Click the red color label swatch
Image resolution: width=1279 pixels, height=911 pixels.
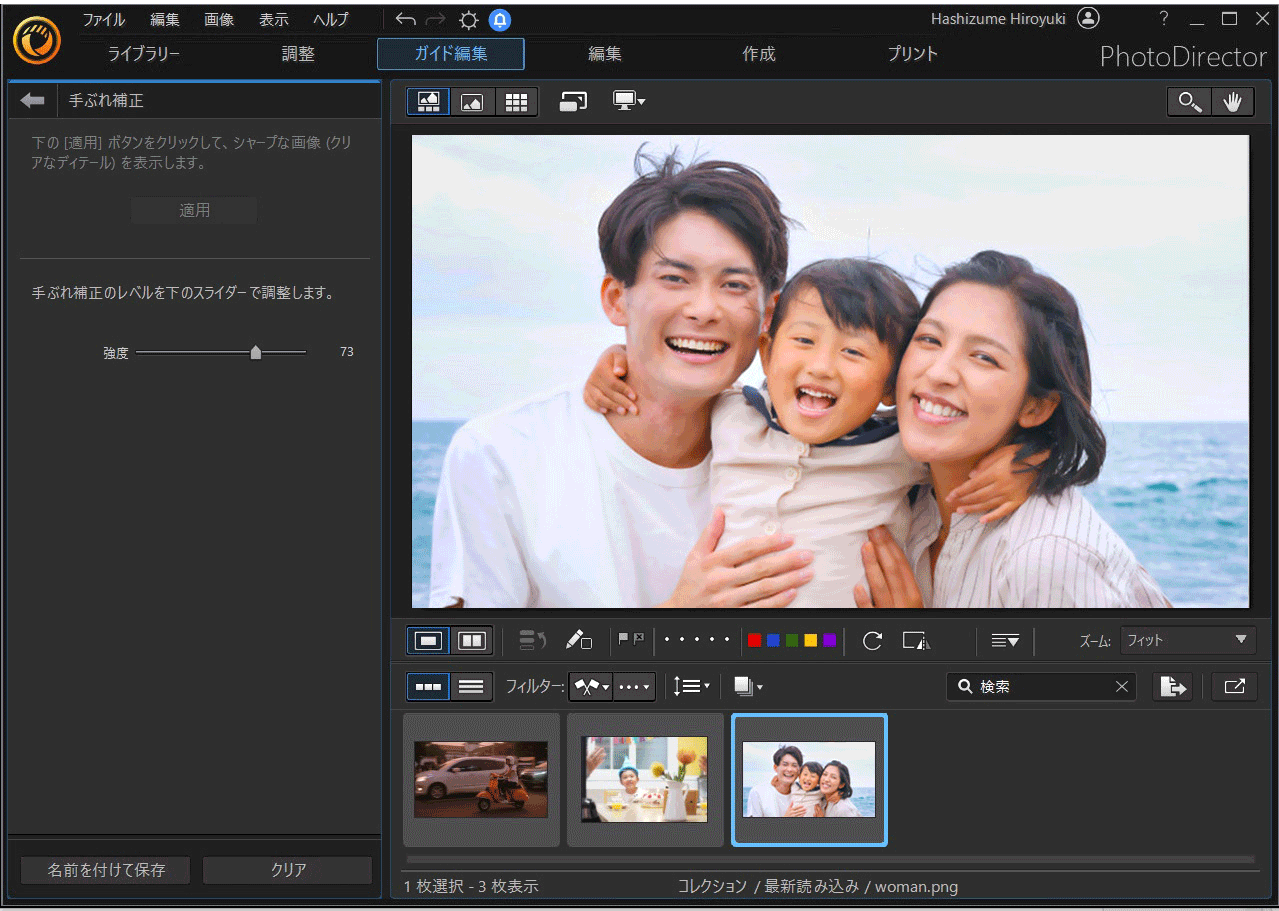point(754,641)
